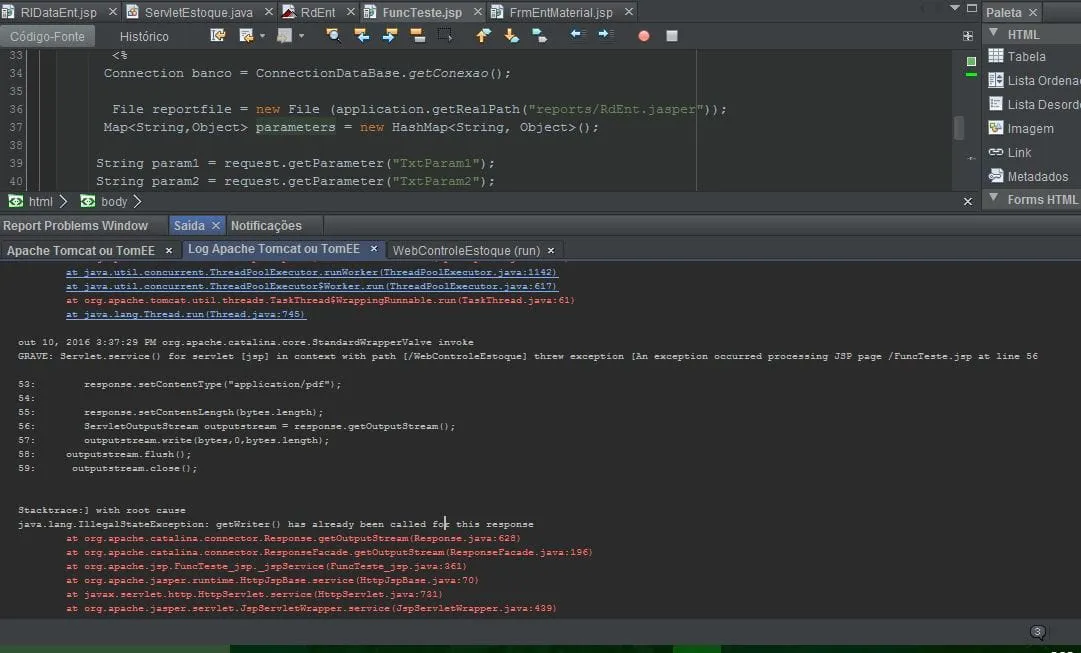Click the Find Previous Occurrence arrow icon
1081x653 pixels.
(x=362, y=35)
